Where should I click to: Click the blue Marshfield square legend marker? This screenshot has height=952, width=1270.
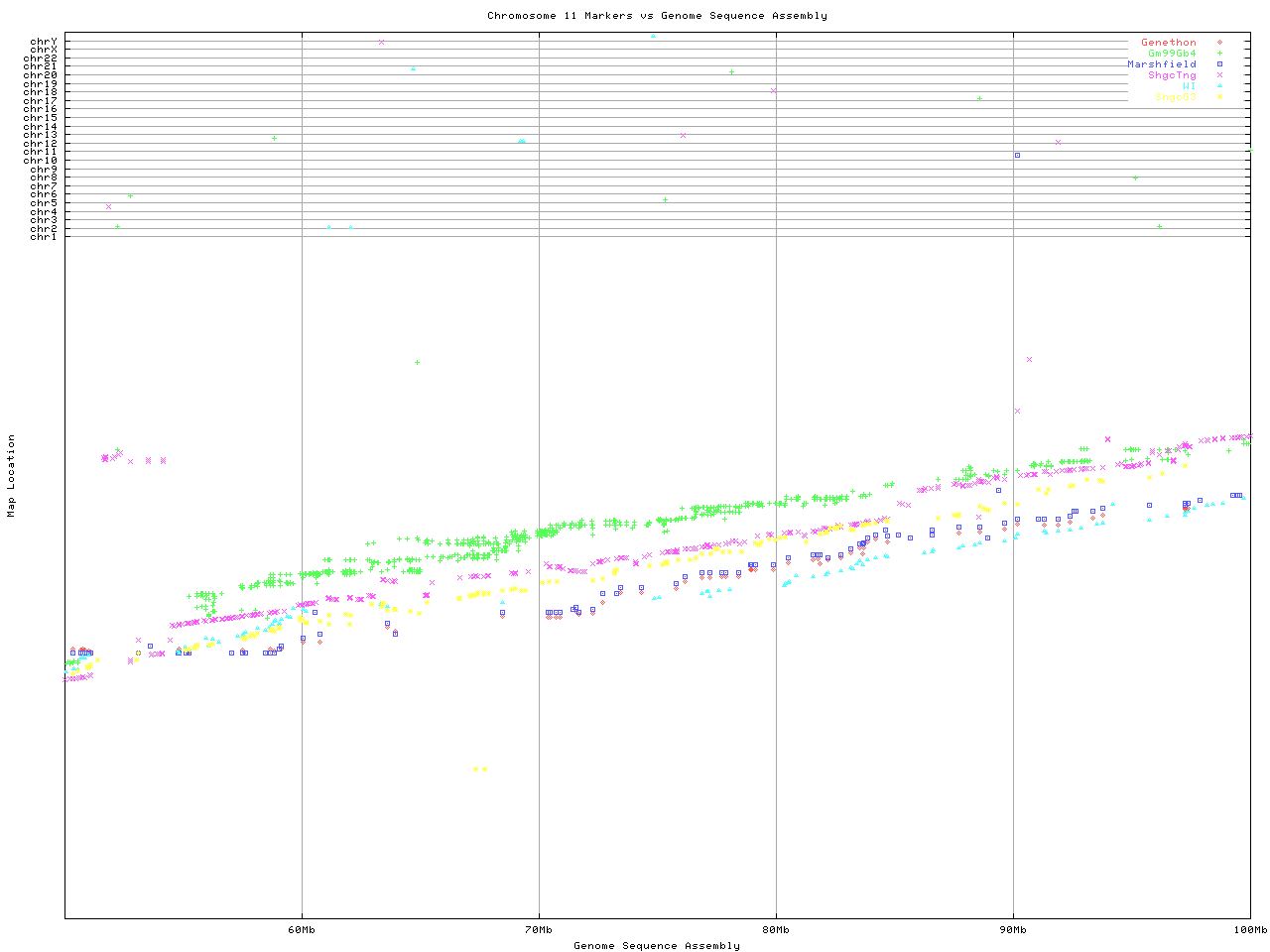pyautogui.click(x=1219, y=64)
